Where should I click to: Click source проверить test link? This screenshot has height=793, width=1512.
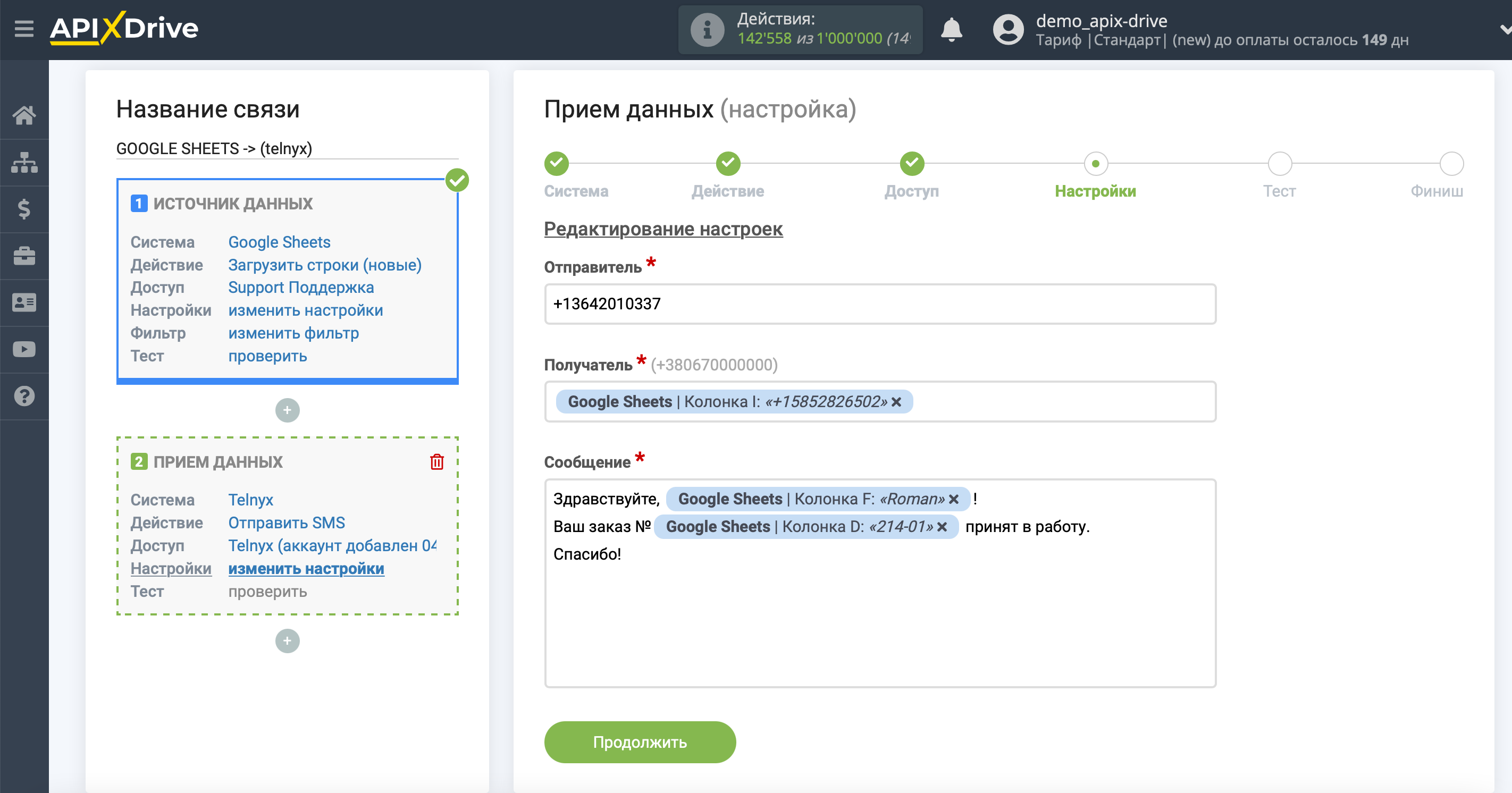[267, 356]
